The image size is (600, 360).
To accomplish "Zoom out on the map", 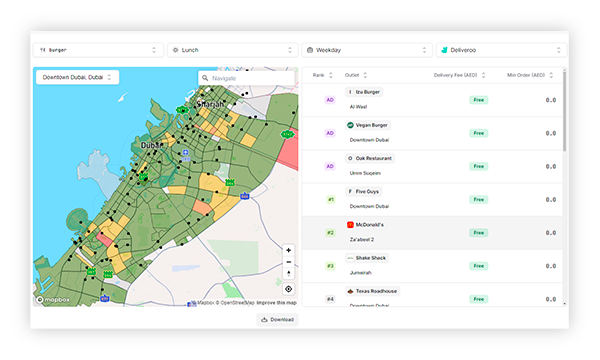I will point(289,262).
